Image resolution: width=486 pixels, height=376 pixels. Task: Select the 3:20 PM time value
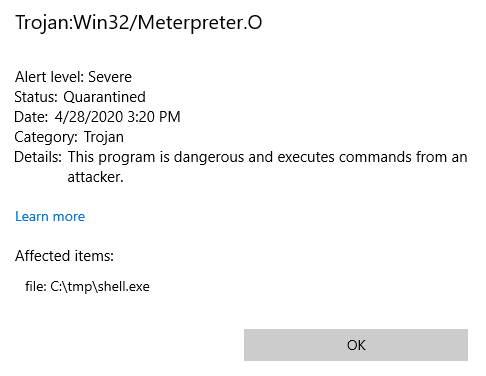(x=154, y=117)
